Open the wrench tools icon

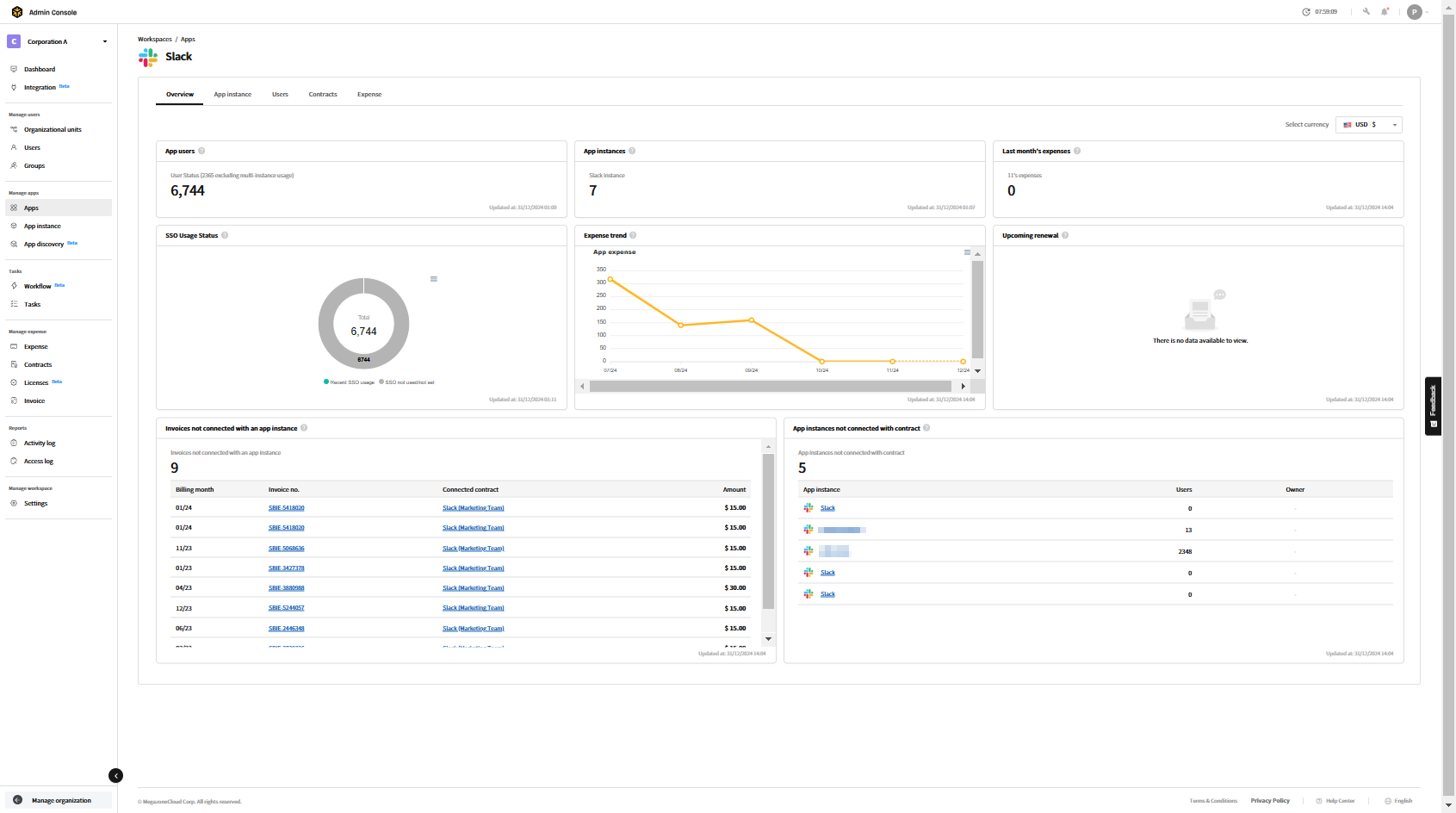tap(1366, 12)
